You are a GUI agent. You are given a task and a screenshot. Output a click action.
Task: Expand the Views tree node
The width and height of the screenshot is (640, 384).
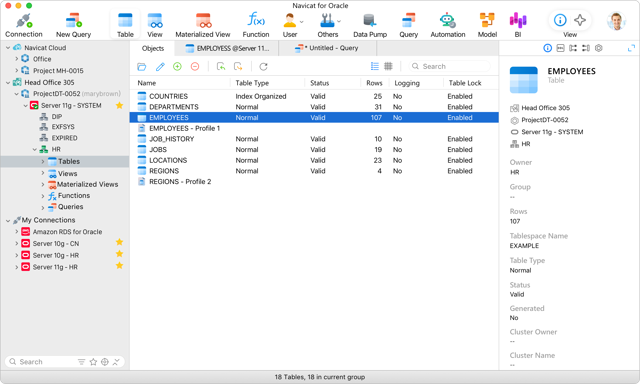pyautogui.click(x=43, y=173)
